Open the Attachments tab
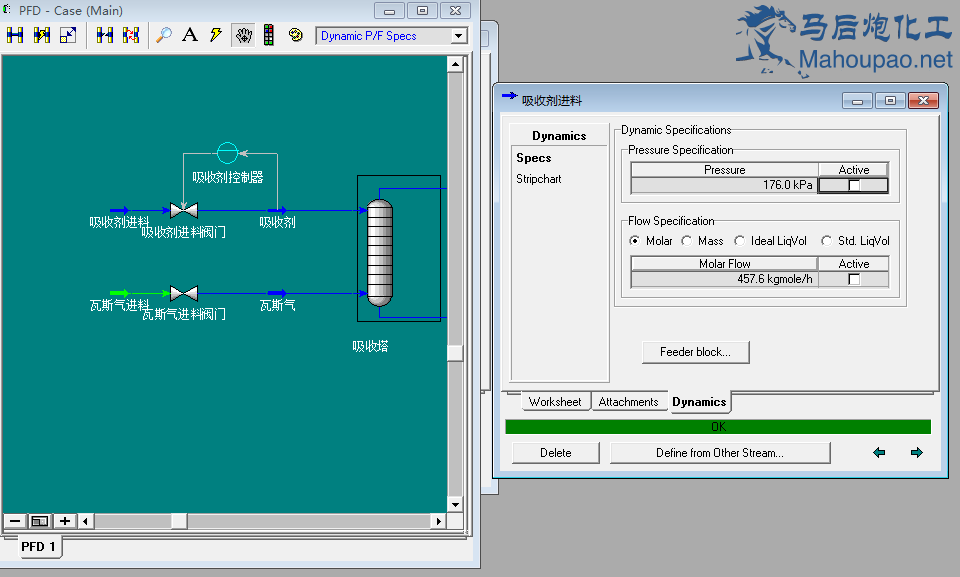The image size is (960, 577). pos(628,402)
